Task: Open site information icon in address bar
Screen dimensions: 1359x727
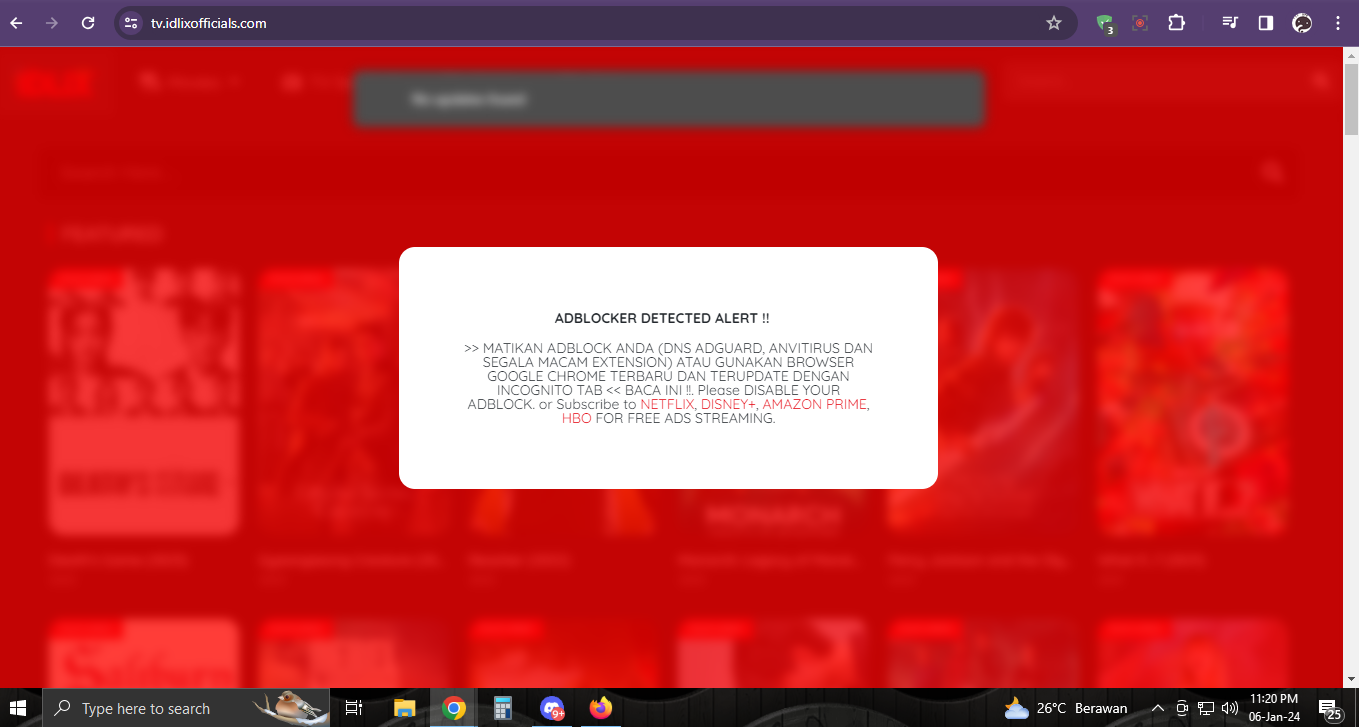Action: click(131, 23)
